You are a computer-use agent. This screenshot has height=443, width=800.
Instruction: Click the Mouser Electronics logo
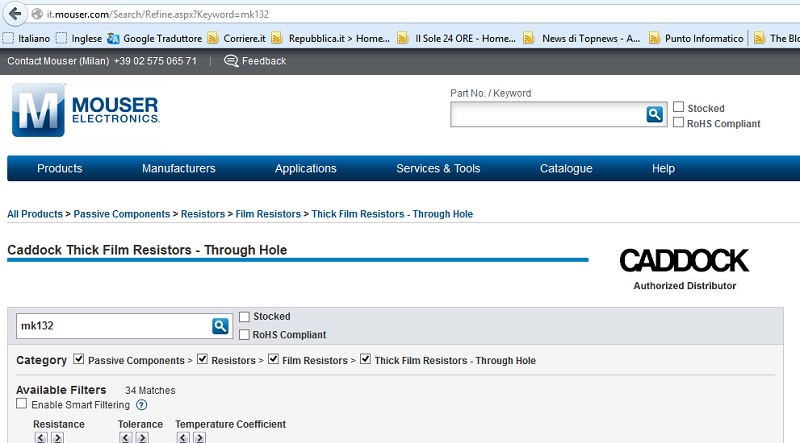click(x=86, y=110)
